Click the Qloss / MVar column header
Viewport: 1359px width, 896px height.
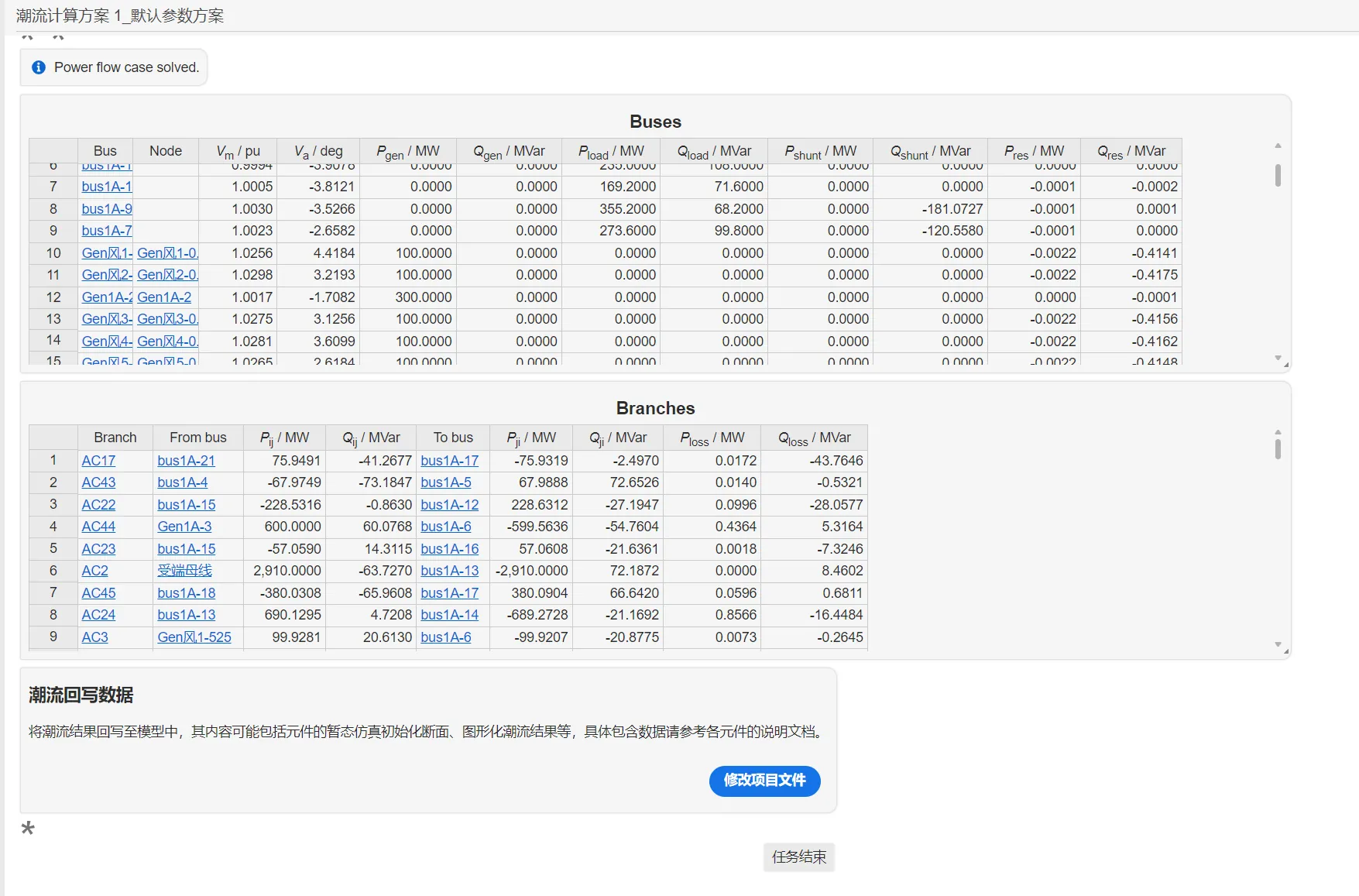[815, 438]
